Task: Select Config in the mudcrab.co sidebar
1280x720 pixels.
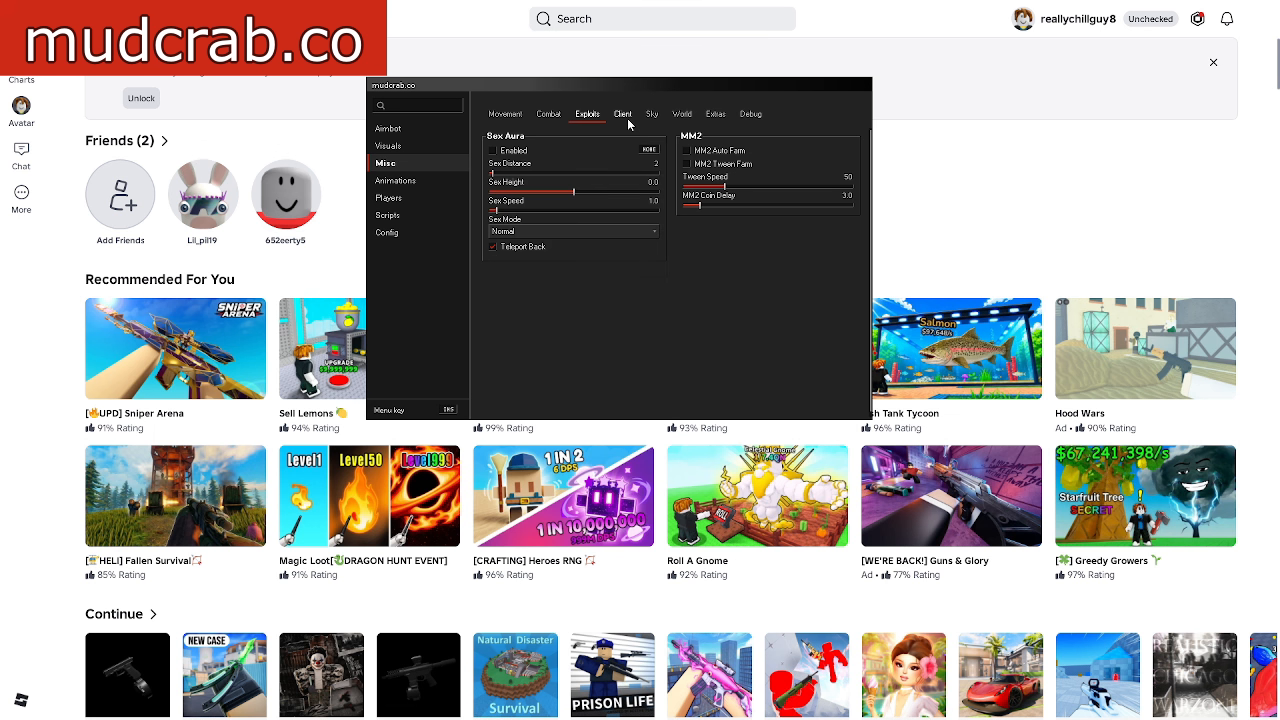Action: coord(386,233)
